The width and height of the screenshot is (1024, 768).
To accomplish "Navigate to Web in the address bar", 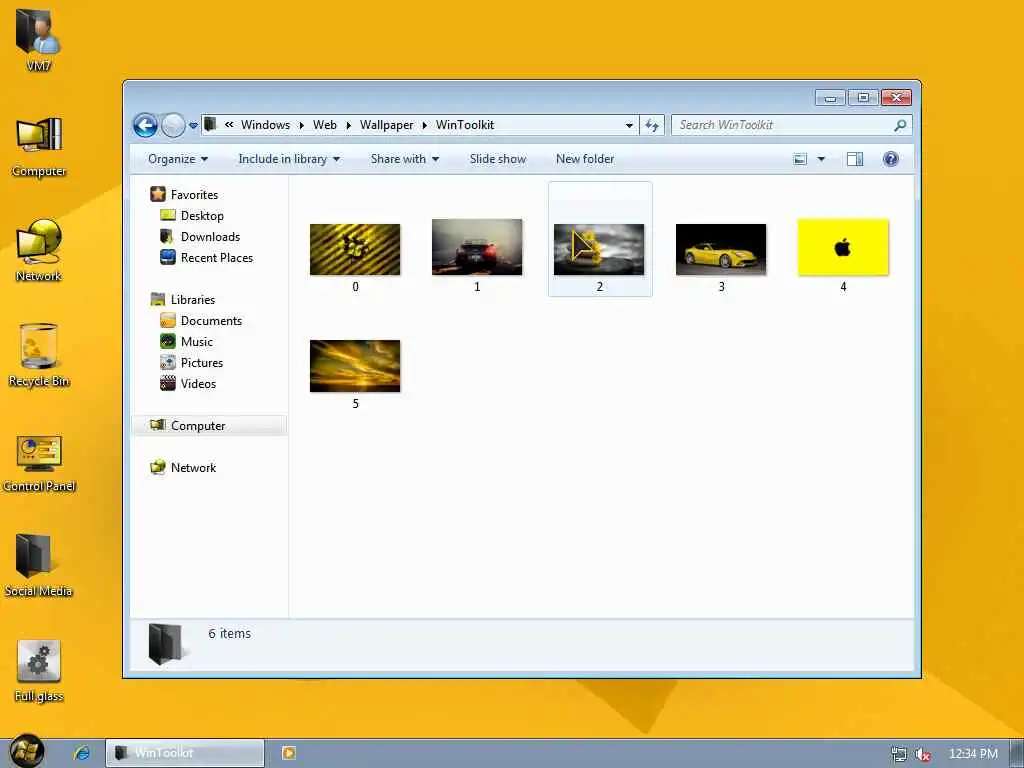I will pos(325,125).
